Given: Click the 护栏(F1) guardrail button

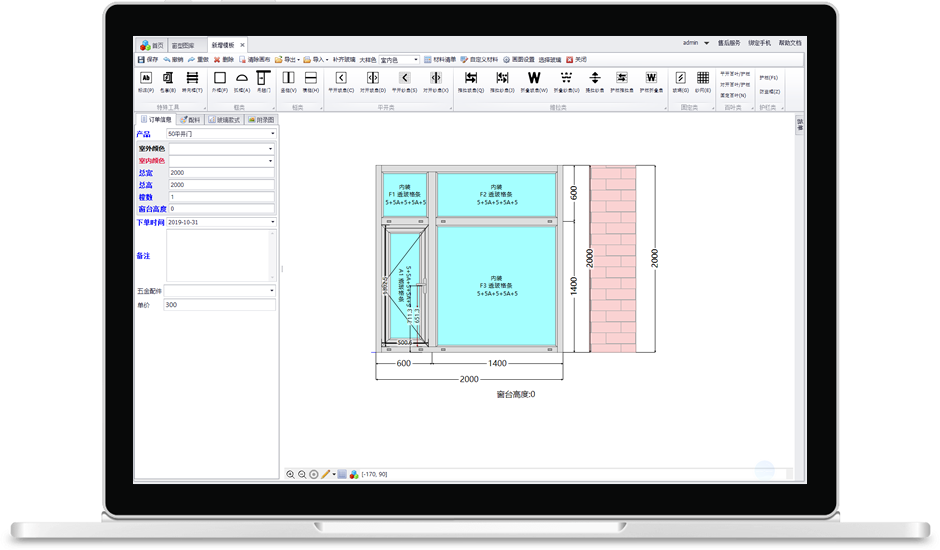Looking at the screenshot, I should click(769, 78).
